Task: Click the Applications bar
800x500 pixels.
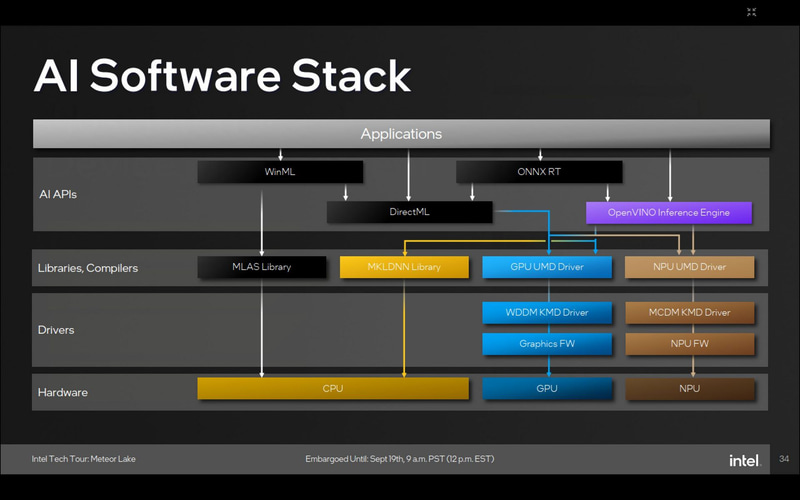Action: click(x=401, y=134)
